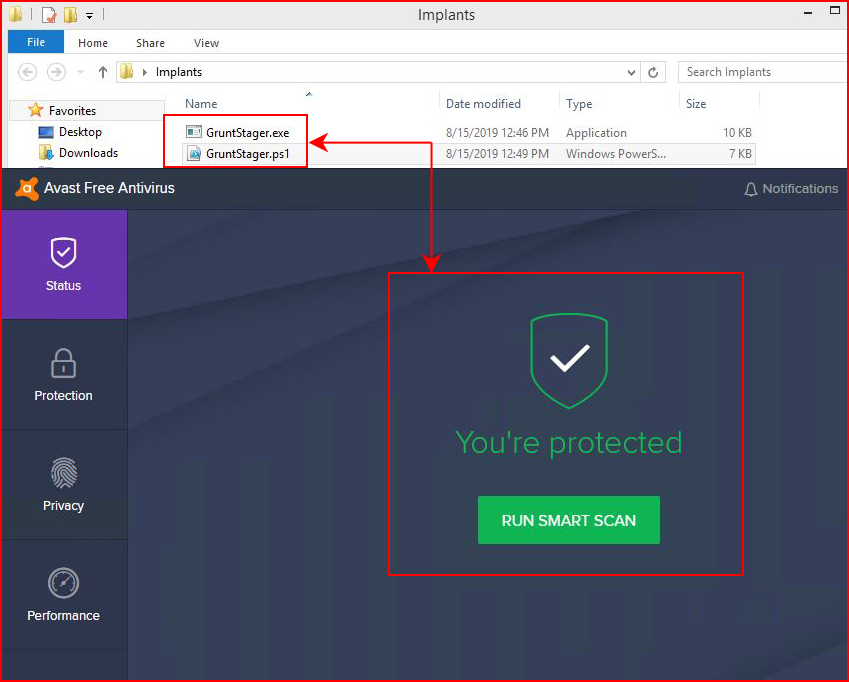
Task: Refresh the Implants folder
Action: coord(654,72)
